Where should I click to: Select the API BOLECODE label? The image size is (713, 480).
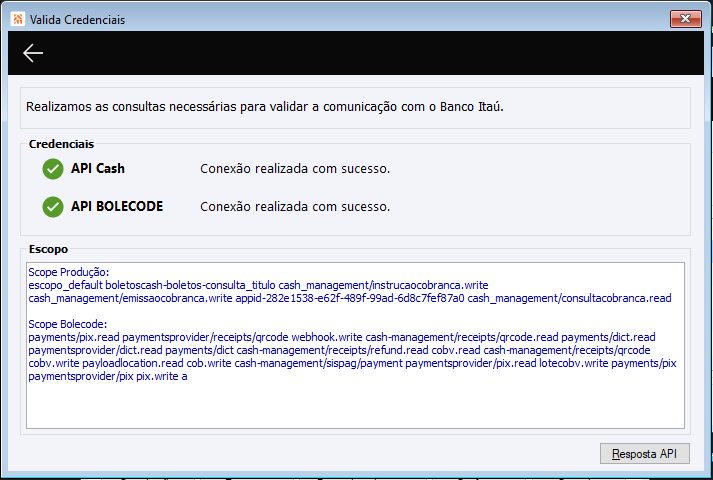click(117, 206)
